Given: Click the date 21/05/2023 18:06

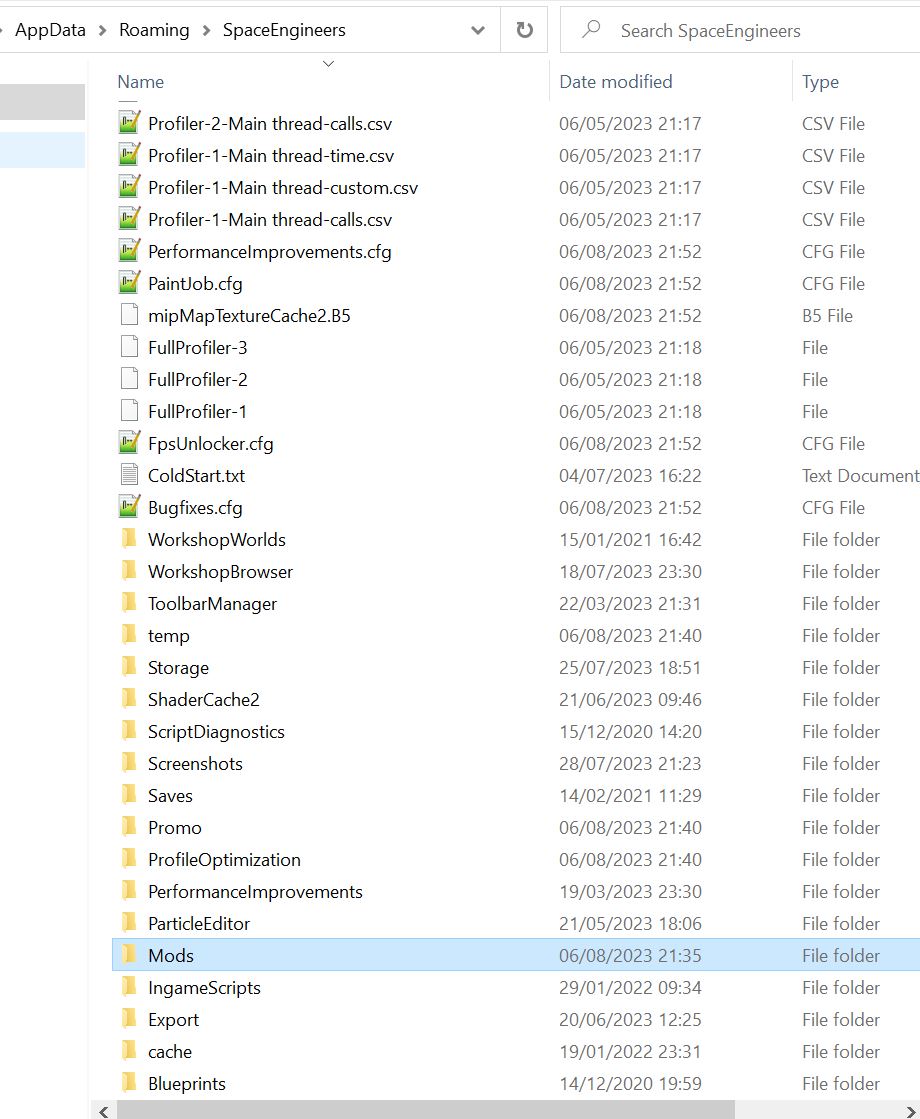Looking at the screenshot, I should coord(630,923).
